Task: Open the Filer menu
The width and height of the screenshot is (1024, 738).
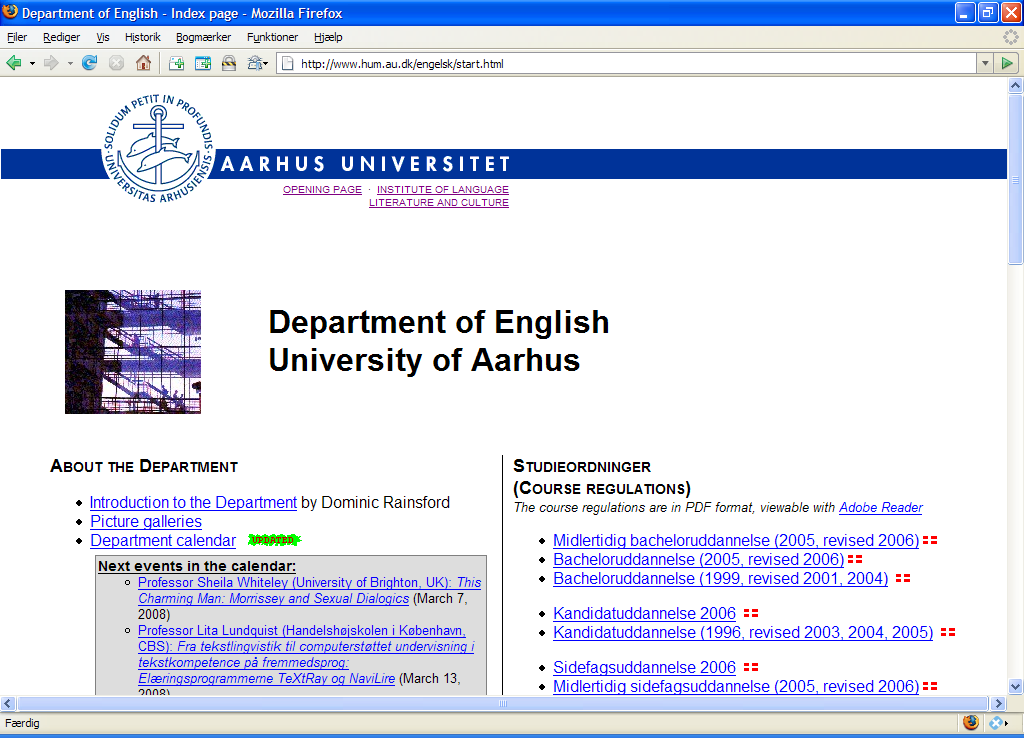Action: [x=16, y=37]
